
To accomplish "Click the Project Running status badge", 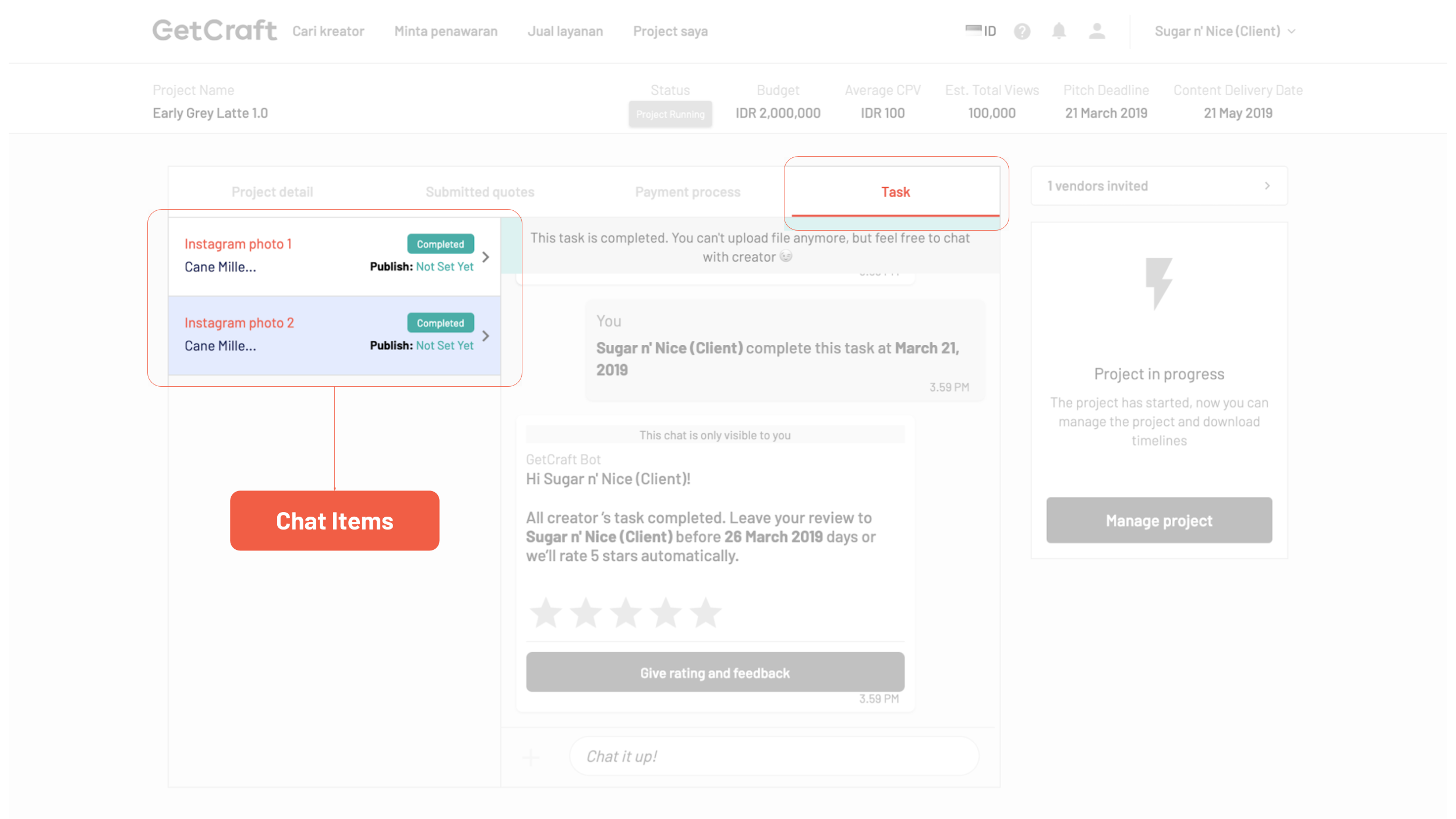I will tap(670, 114).
